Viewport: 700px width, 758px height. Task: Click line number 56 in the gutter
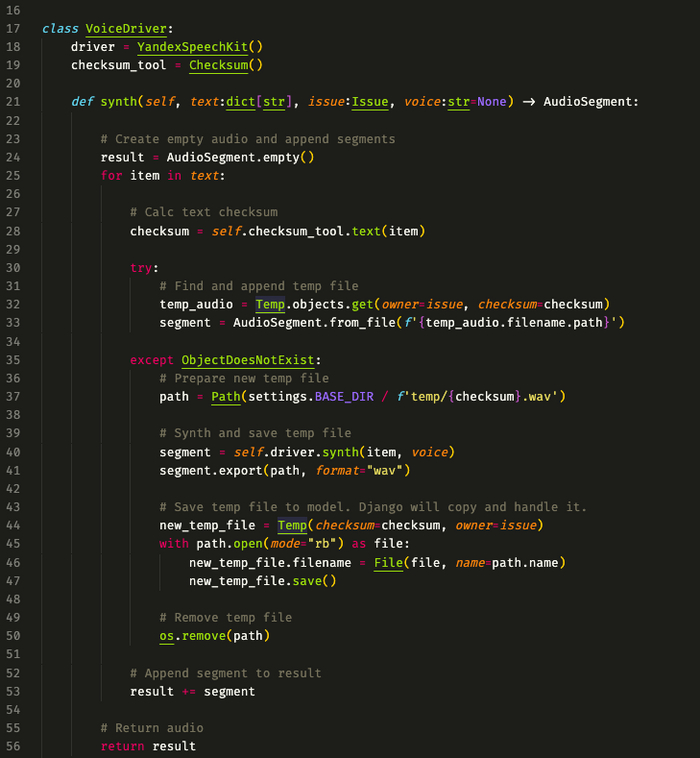click(x=13, y=746)
